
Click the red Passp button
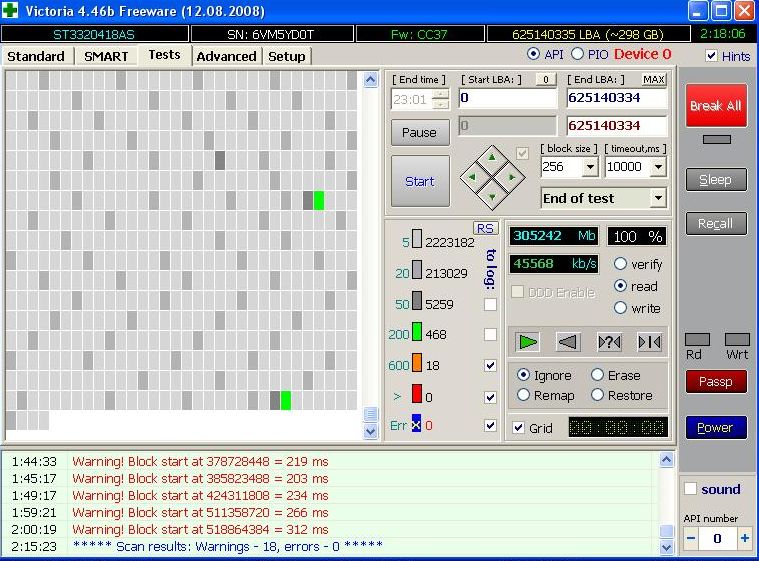pos(716,381)
